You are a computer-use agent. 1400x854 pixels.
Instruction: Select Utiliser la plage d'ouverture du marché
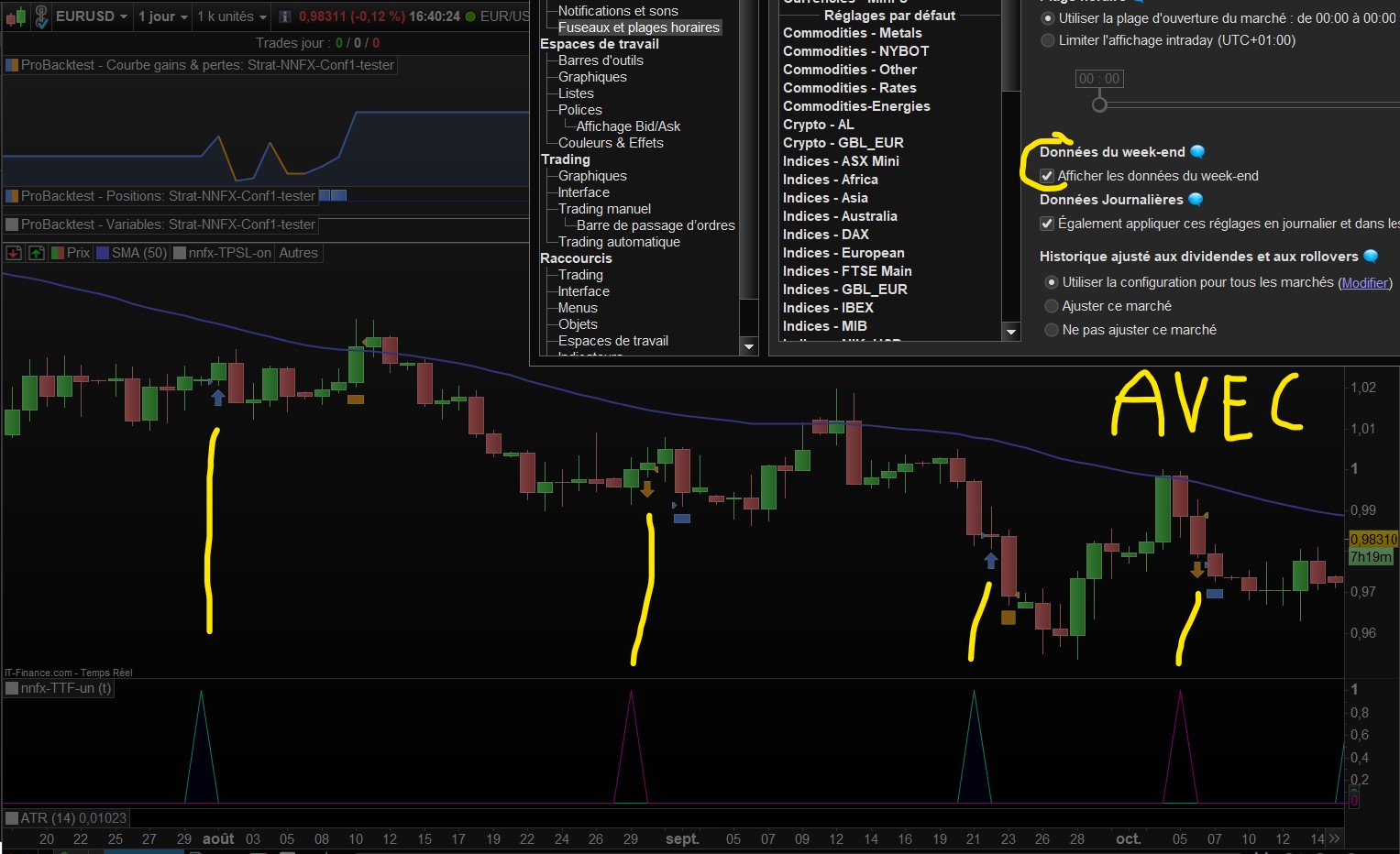tap(1048, 18)
